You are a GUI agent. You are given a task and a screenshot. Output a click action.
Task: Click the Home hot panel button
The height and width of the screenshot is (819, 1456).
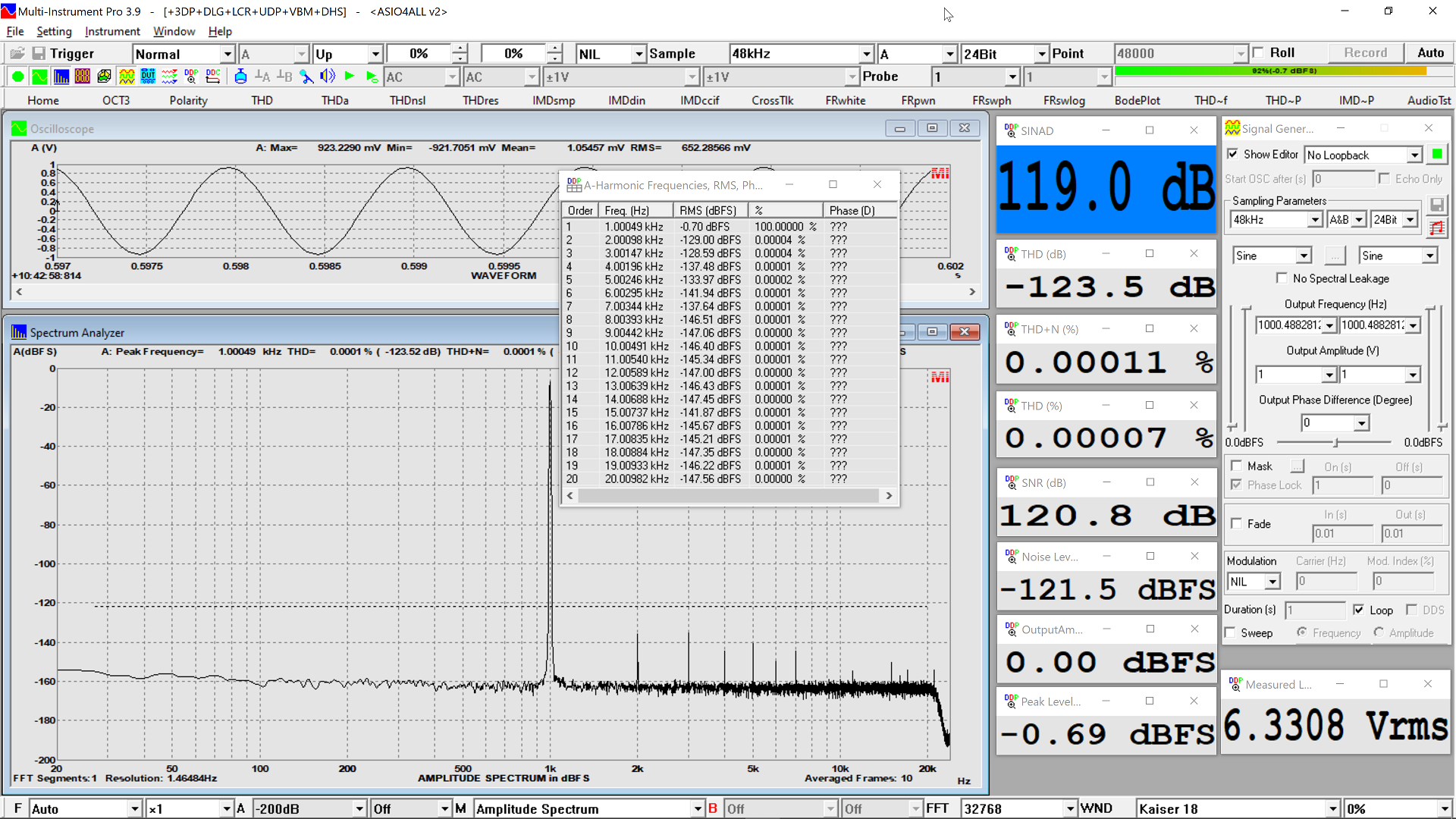point(43,100)
